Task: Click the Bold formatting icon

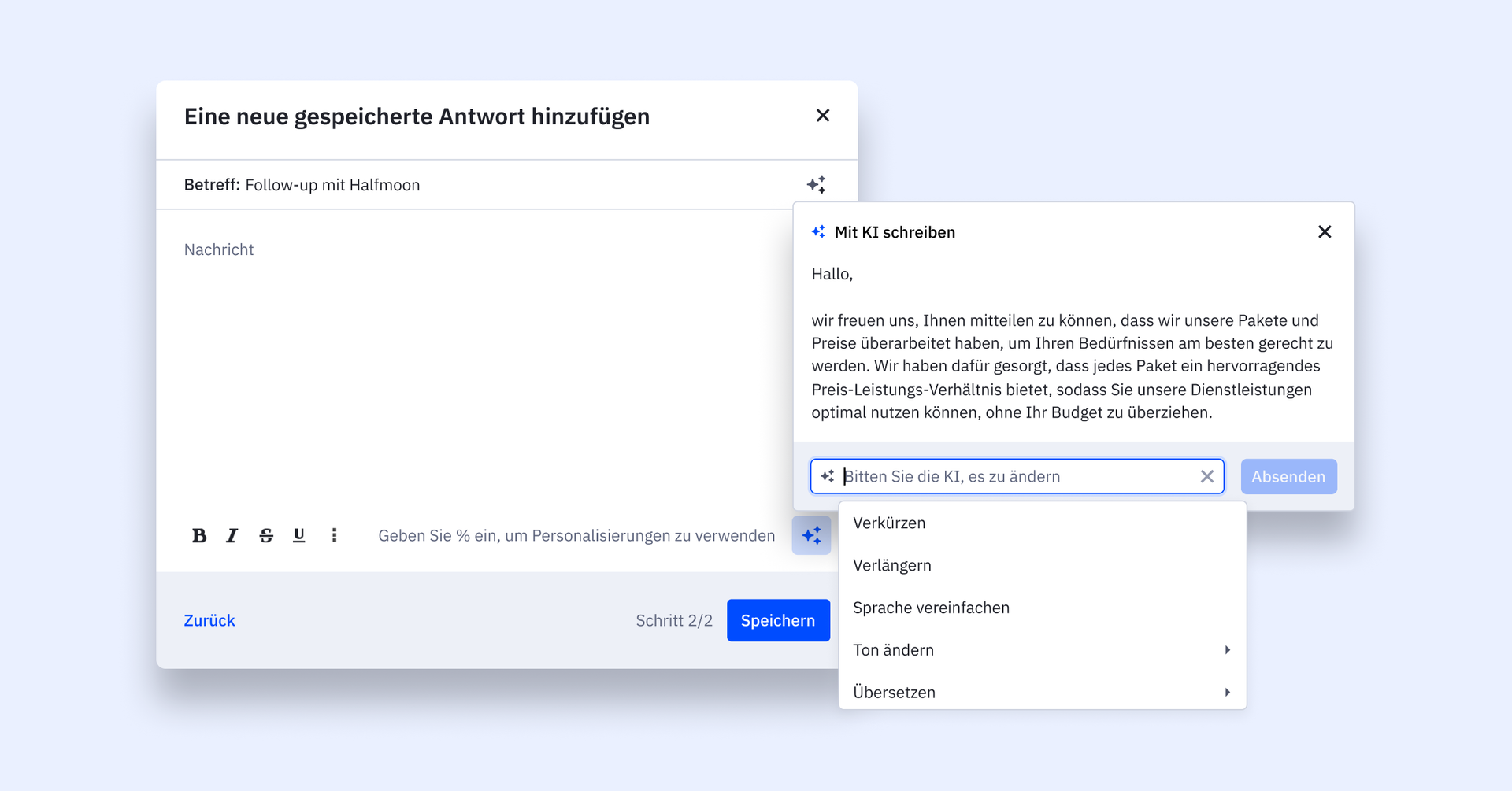Action: pos(199,536)
